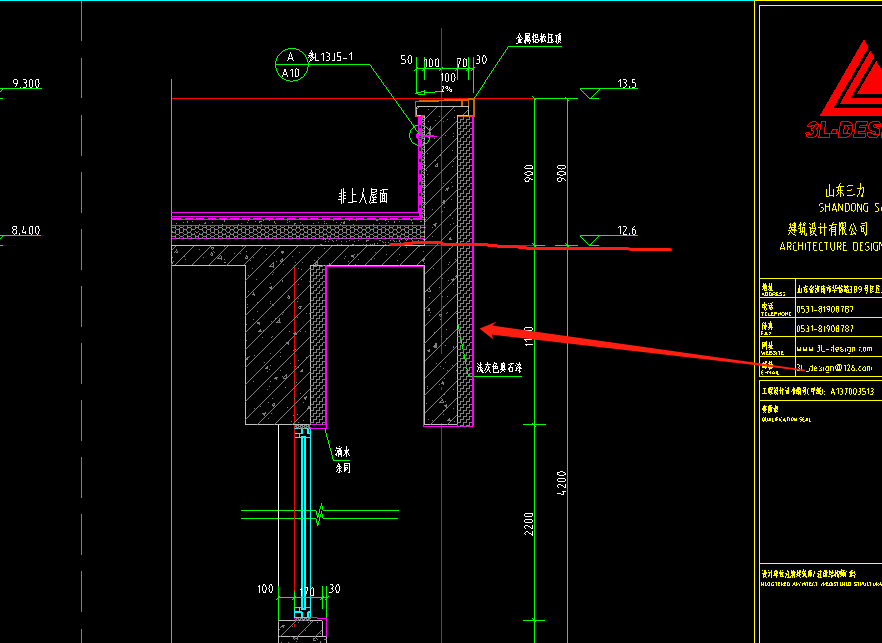882x643 pixels.
Task: Select the 13.5 elevation marker text
Action: point(627,83)
